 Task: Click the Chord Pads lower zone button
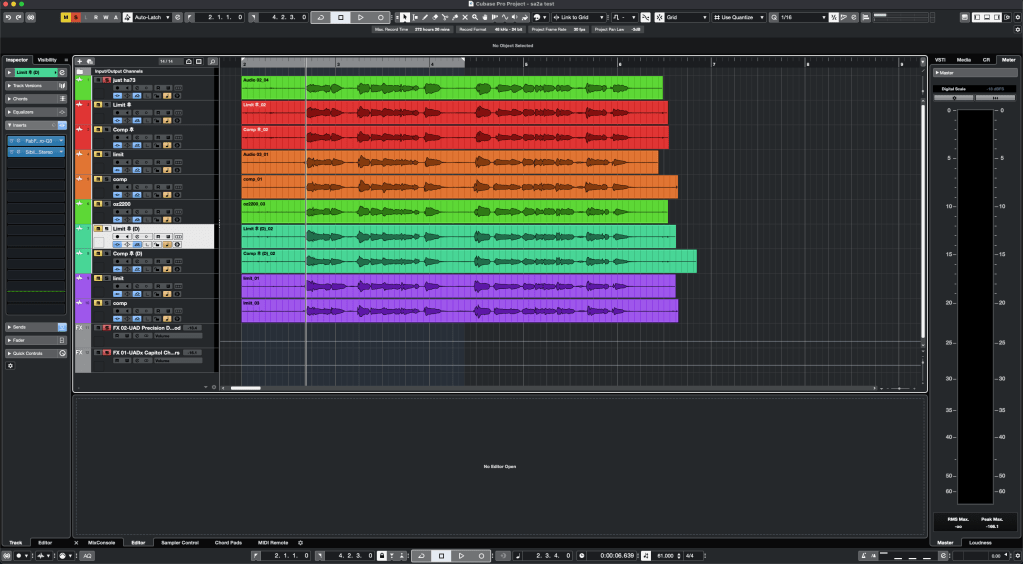click(x=228, y=542)
